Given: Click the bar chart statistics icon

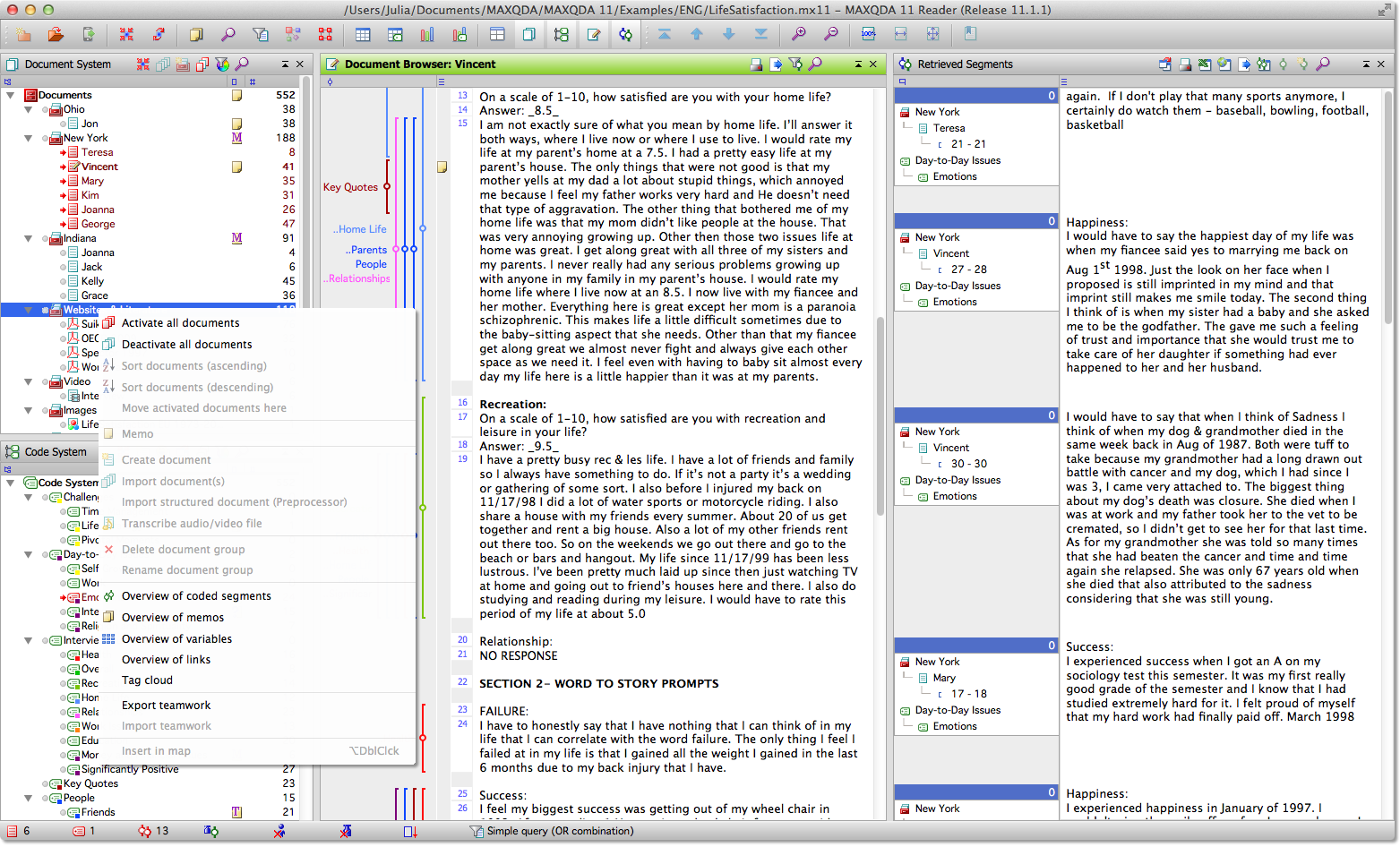Looking at the screenshot, I should click(x=427, y=34).
